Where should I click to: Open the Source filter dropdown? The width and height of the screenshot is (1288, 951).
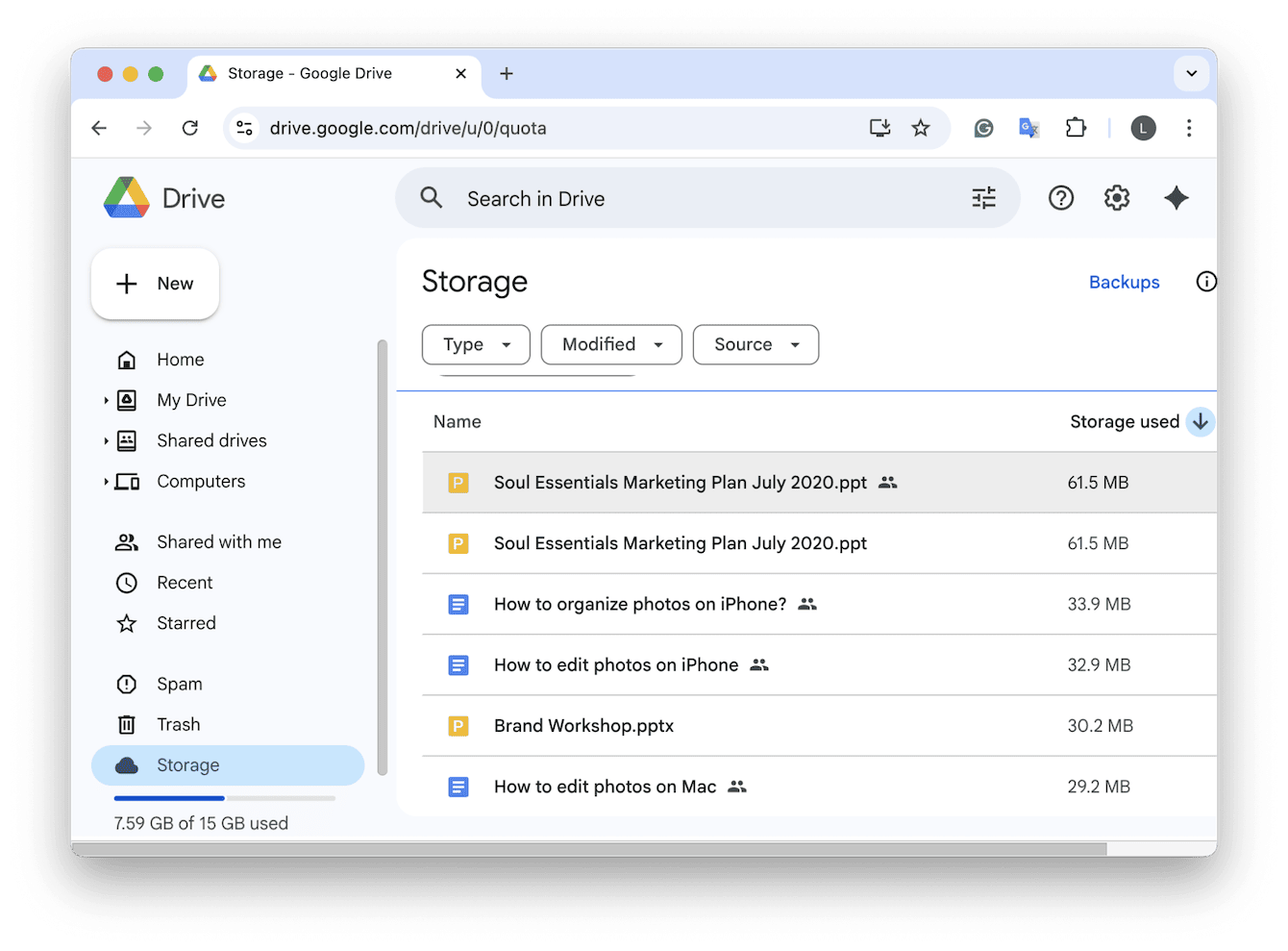[755, 345]
